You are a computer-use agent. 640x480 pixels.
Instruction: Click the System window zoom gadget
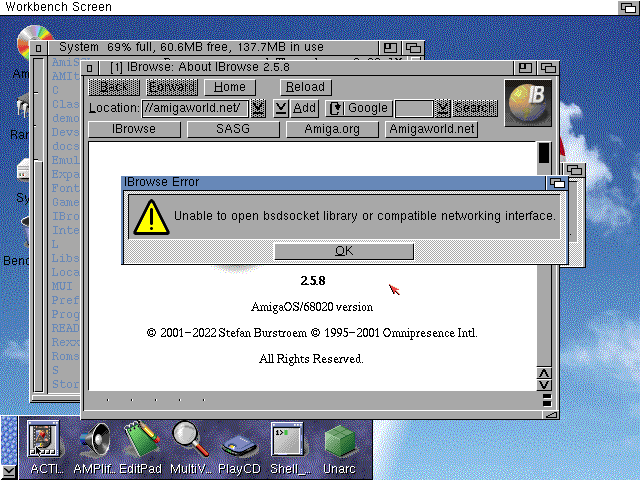390,48
